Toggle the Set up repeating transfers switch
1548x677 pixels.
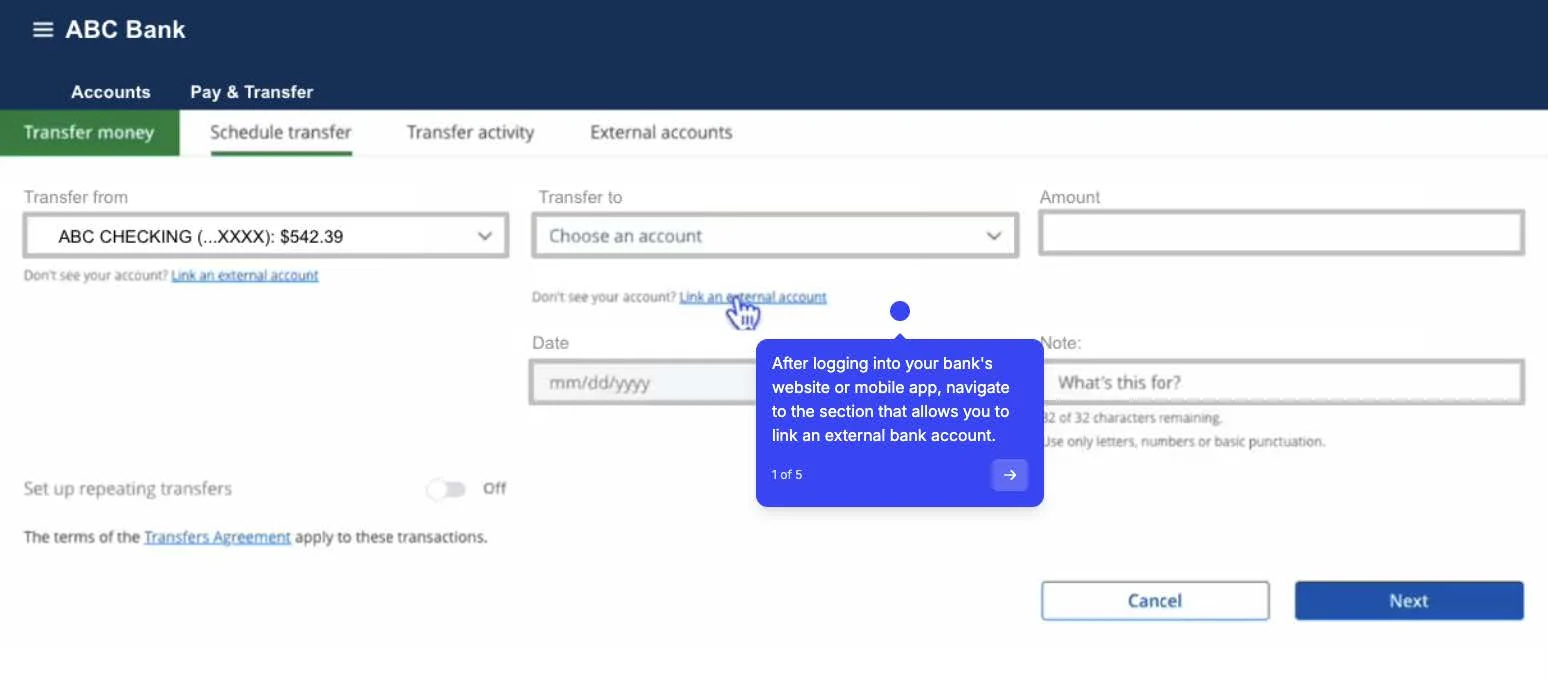[446, 489]
